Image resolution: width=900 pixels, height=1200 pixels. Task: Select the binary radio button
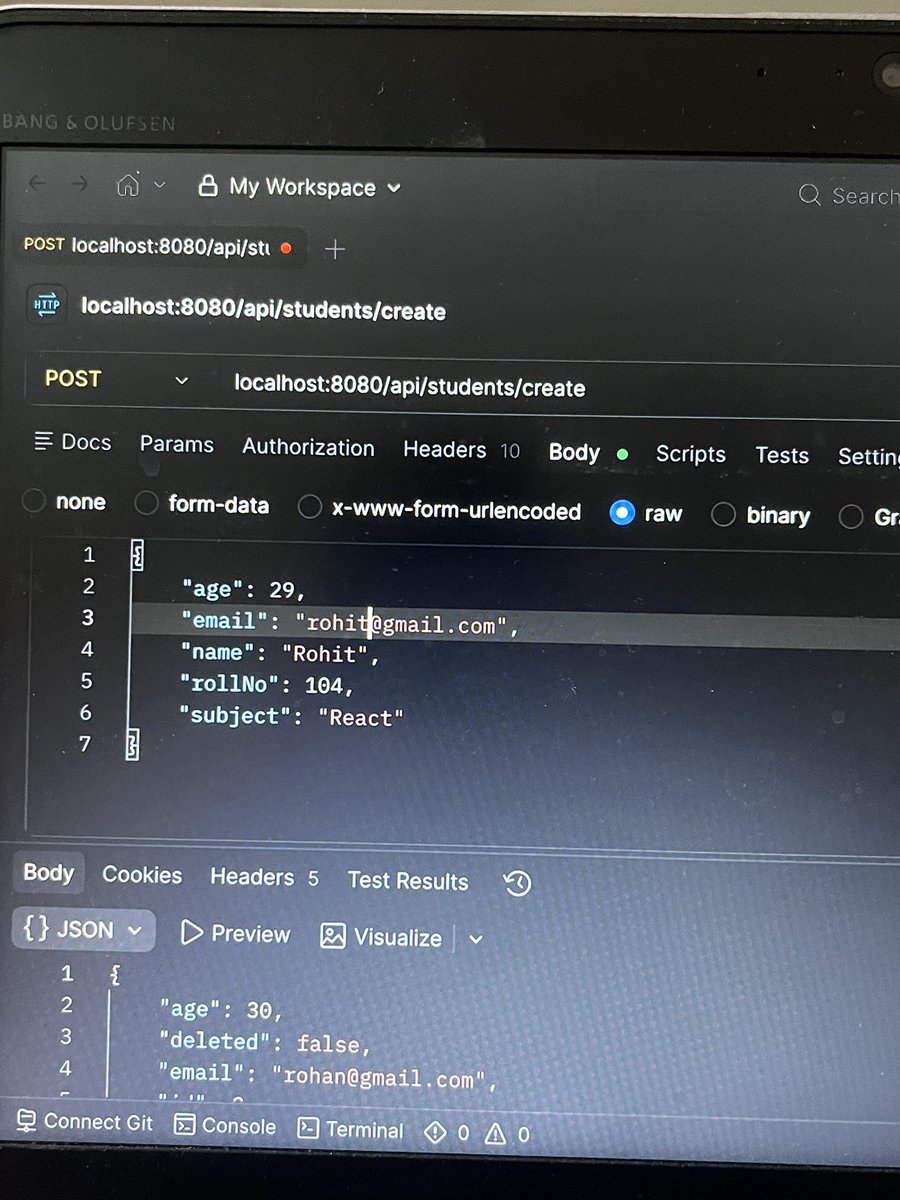coord(723,515)
